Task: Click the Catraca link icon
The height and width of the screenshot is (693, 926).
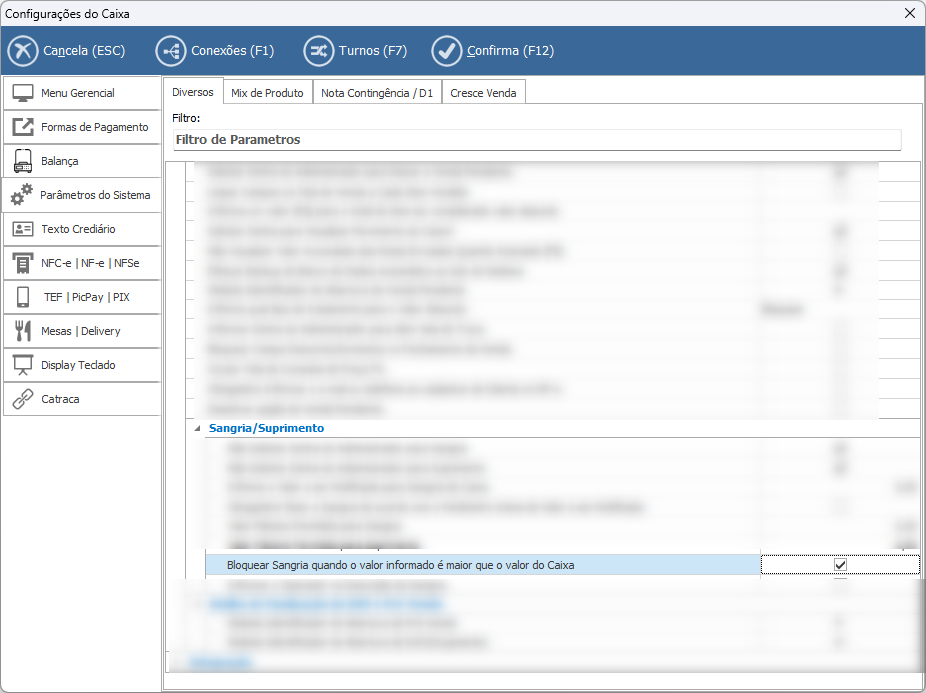Action: [x=23, y=399]
